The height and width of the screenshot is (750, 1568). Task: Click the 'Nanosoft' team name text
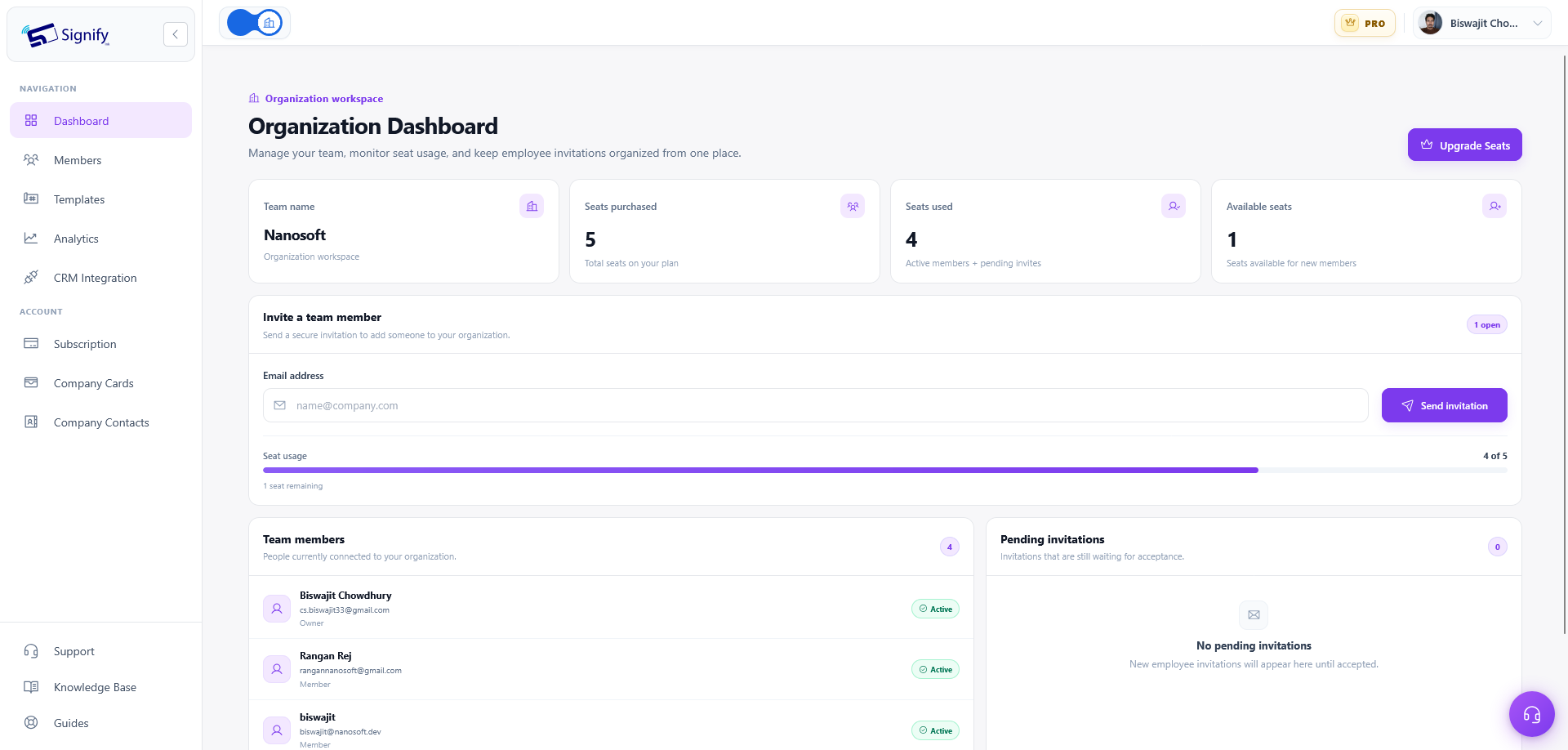(x=295, y=235)
